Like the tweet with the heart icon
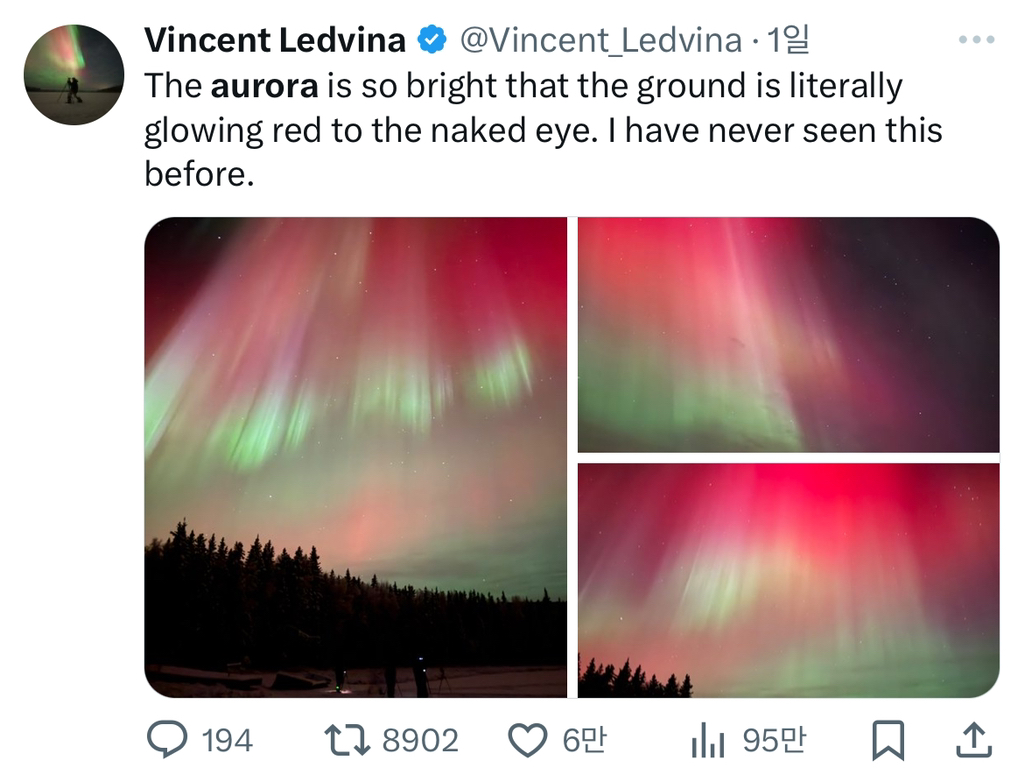The height and width of the screenshot is (774, 1024). pyautogui.click(x=527, y=740)
